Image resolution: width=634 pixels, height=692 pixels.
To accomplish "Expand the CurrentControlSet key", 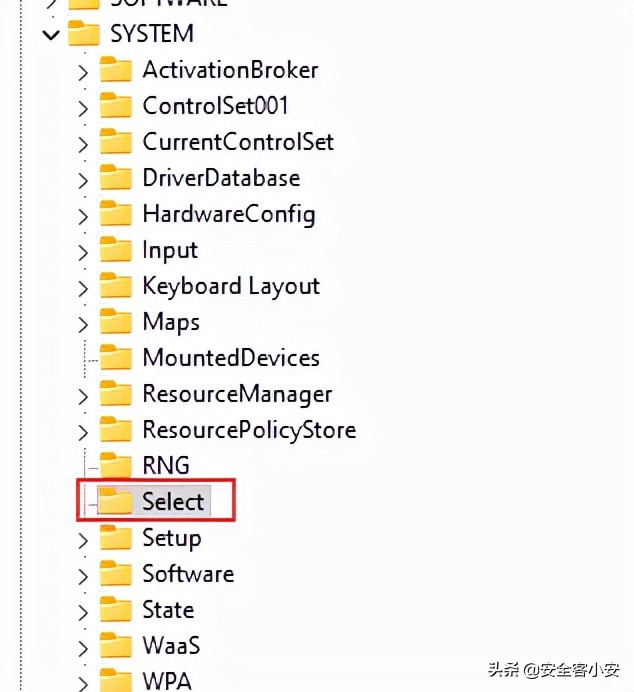I will click(x=83, y=143).
